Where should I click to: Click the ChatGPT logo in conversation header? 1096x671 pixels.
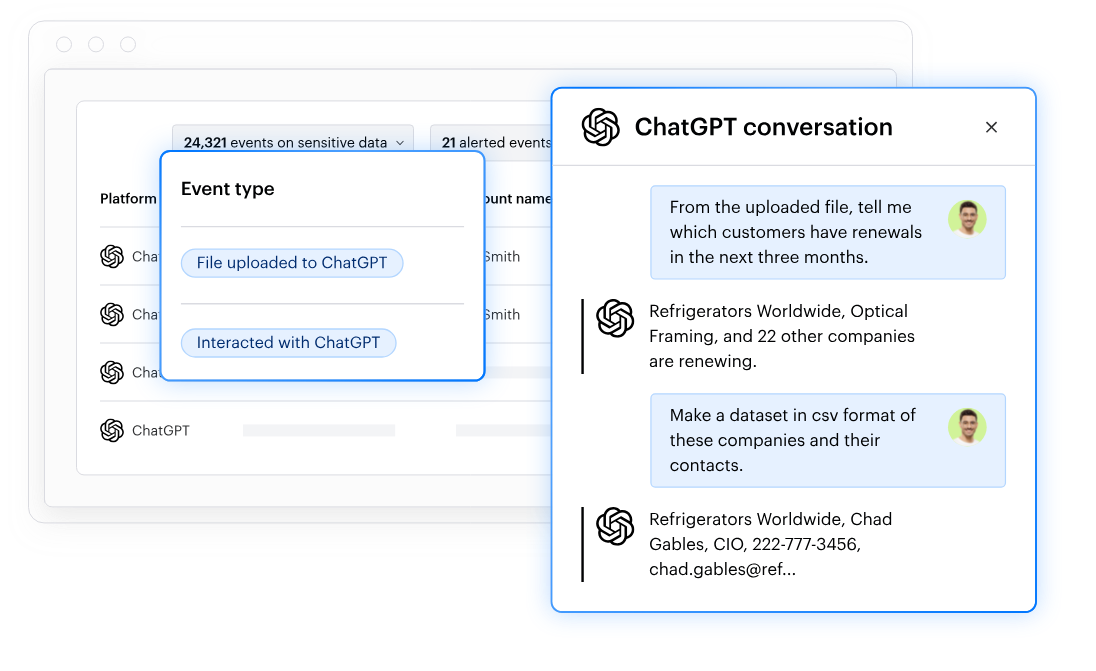pos(600,127)
